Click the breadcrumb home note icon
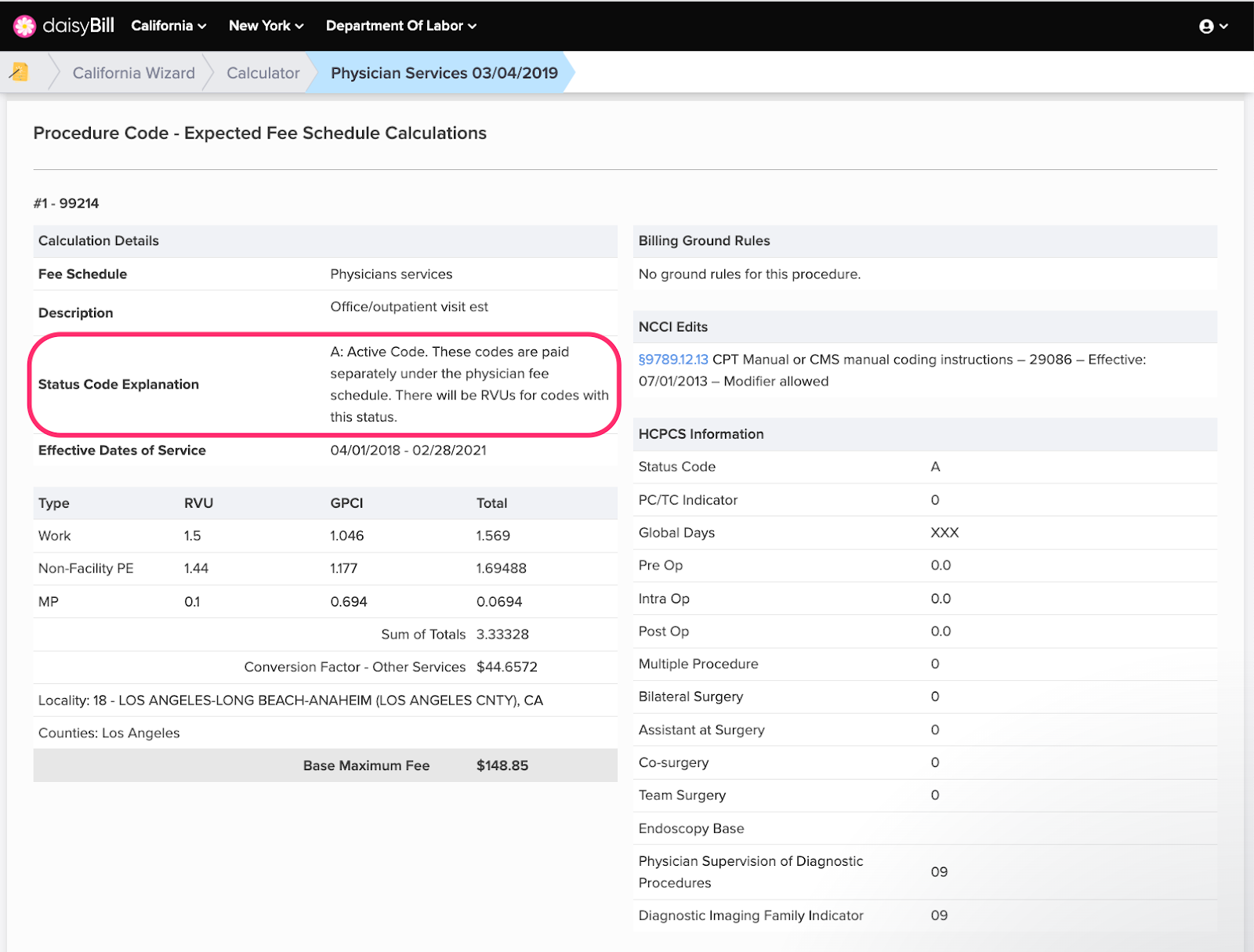Screen dimensions: 1254x952 20,72
